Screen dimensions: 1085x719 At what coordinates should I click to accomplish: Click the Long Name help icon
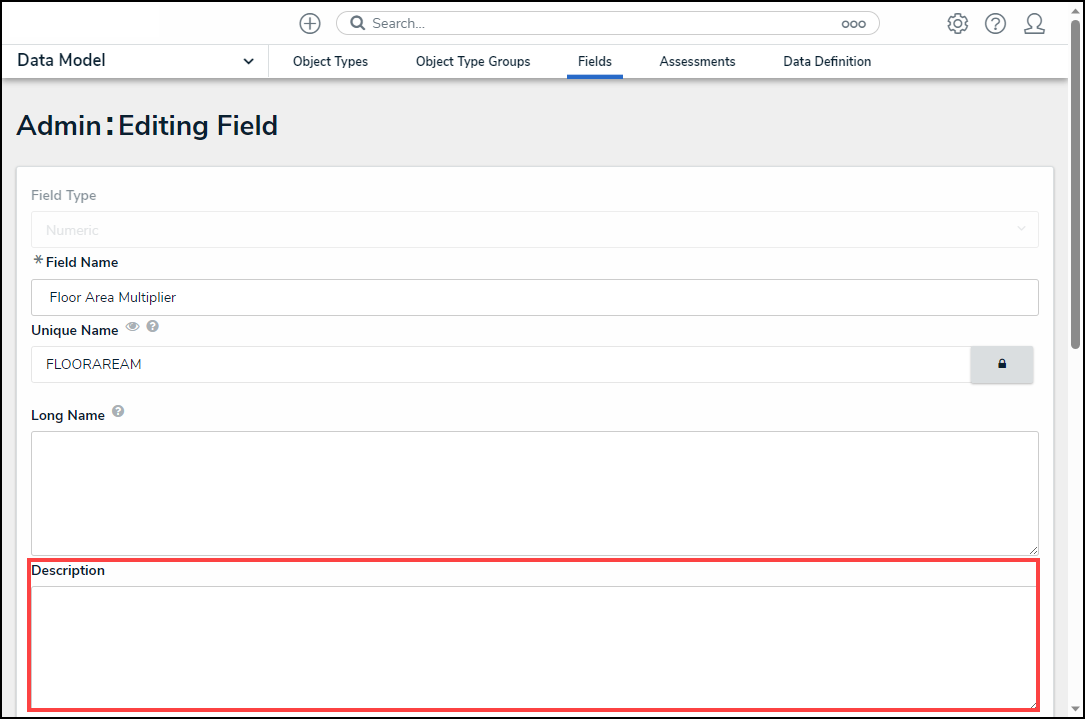coord(118,411)
